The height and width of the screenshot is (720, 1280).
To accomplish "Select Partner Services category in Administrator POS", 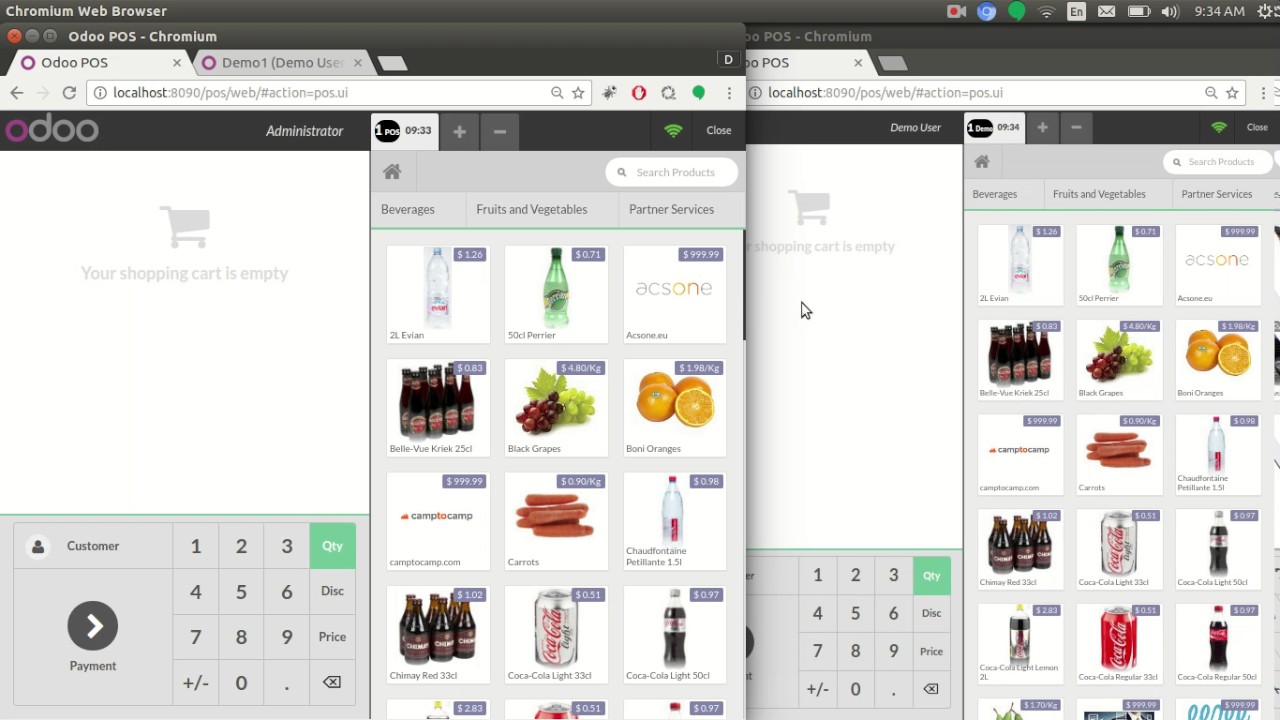I will point(671,209).
